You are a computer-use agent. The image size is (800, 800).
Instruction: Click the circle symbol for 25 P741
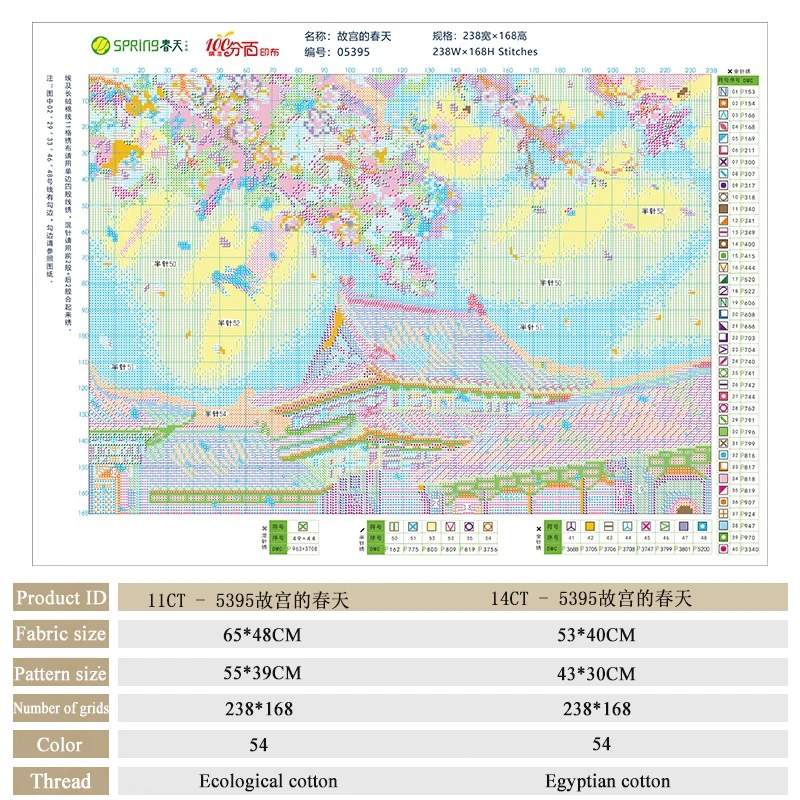tap(723, 373)
